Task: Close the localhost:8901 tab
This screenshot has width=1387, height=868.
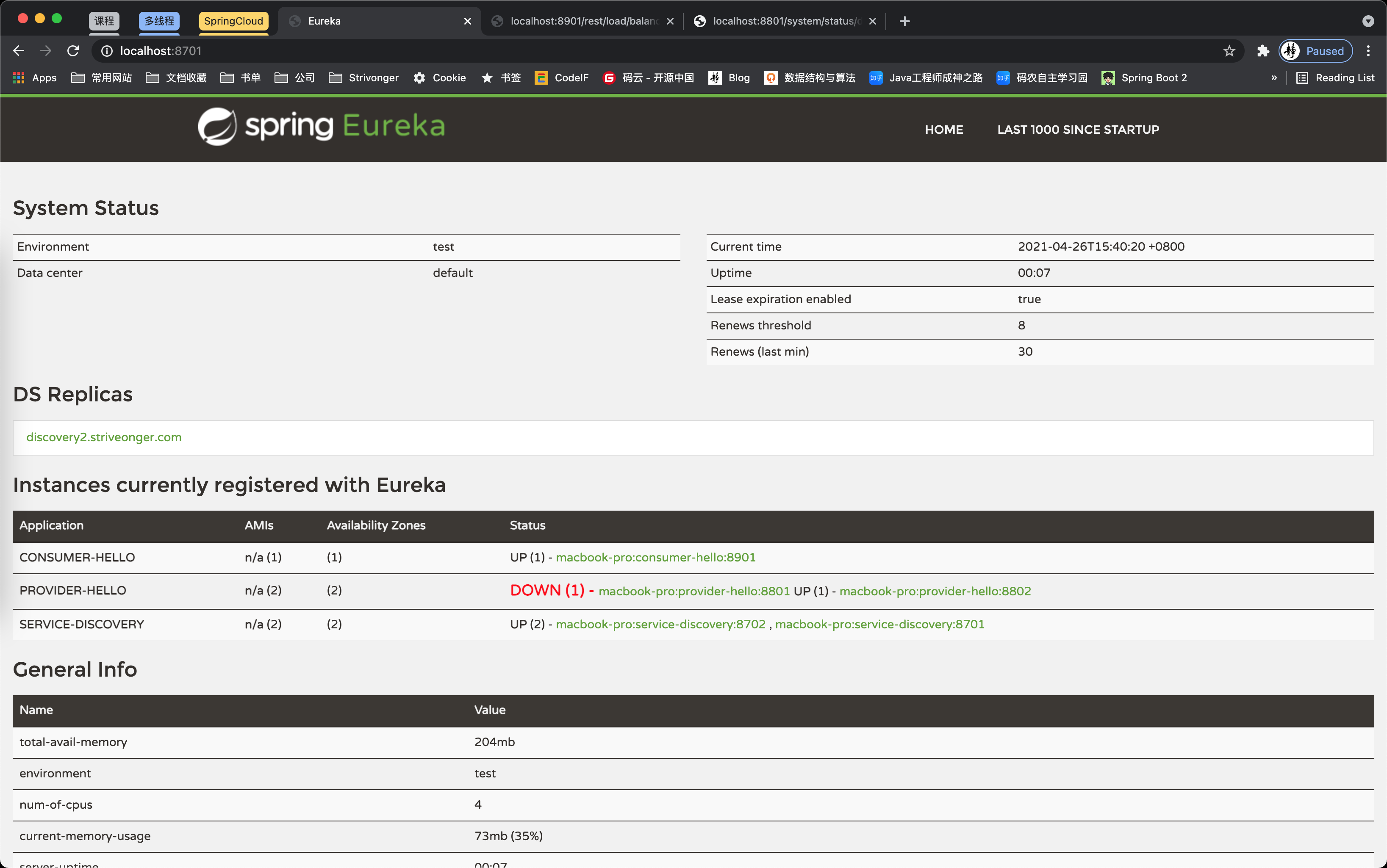Action: coord(670,21)
